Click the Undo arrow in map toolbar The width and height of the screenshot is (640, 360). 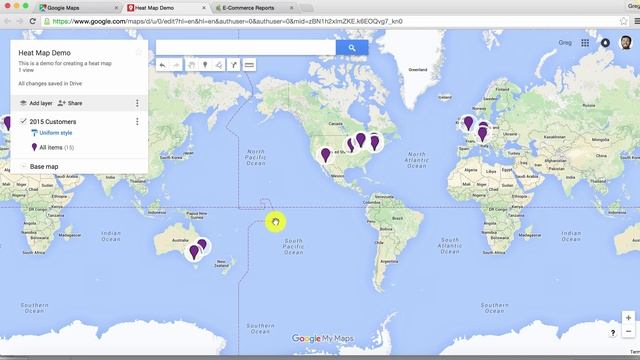tap(162, 65)
